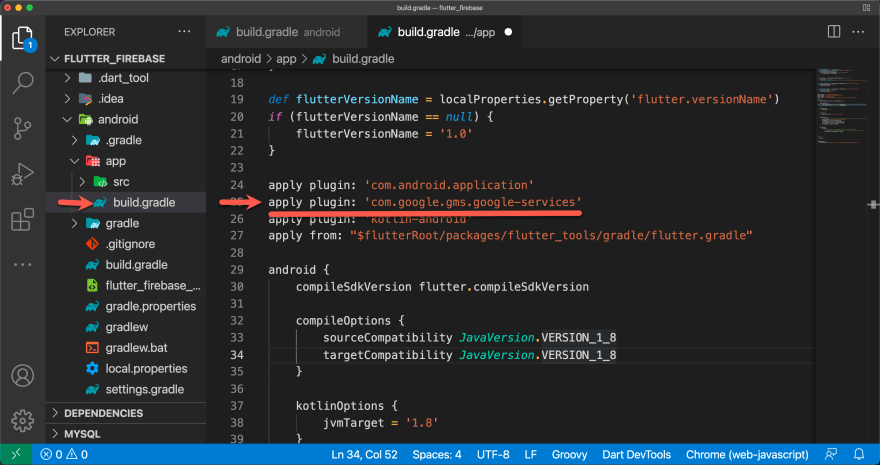Collapse the android folder

click(x=67, y=119)
